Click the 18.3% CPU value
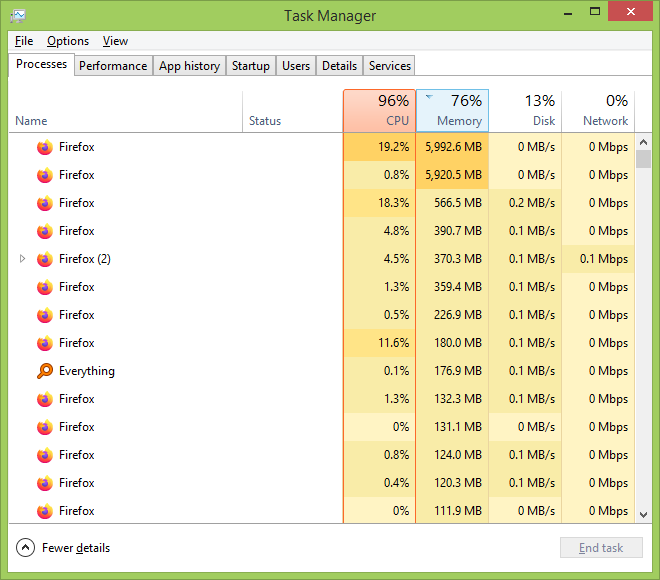Screen dimensions: 660x580 pos(394,203)
